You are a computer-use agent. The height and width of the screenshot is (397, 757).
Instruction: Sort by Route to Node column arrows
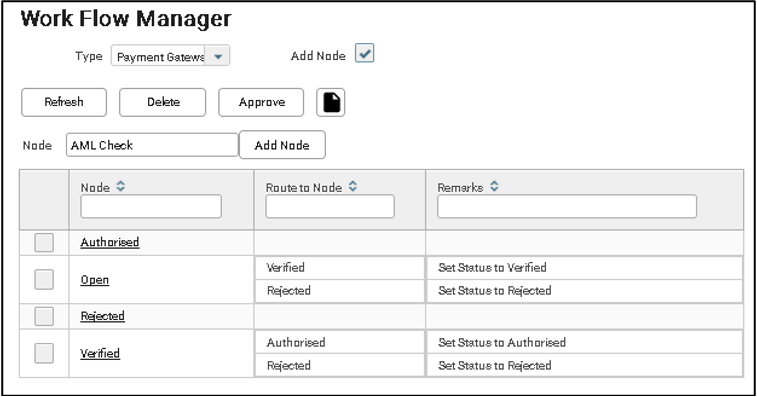(x=353, y=186)
